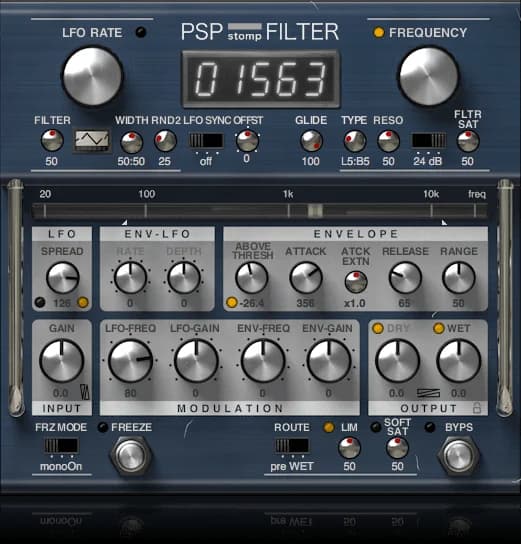Image resolution: width=521 pixels, height=544 pixels.
Task: Click the LFO-FREQ value 80
Action: pos(130,393)
